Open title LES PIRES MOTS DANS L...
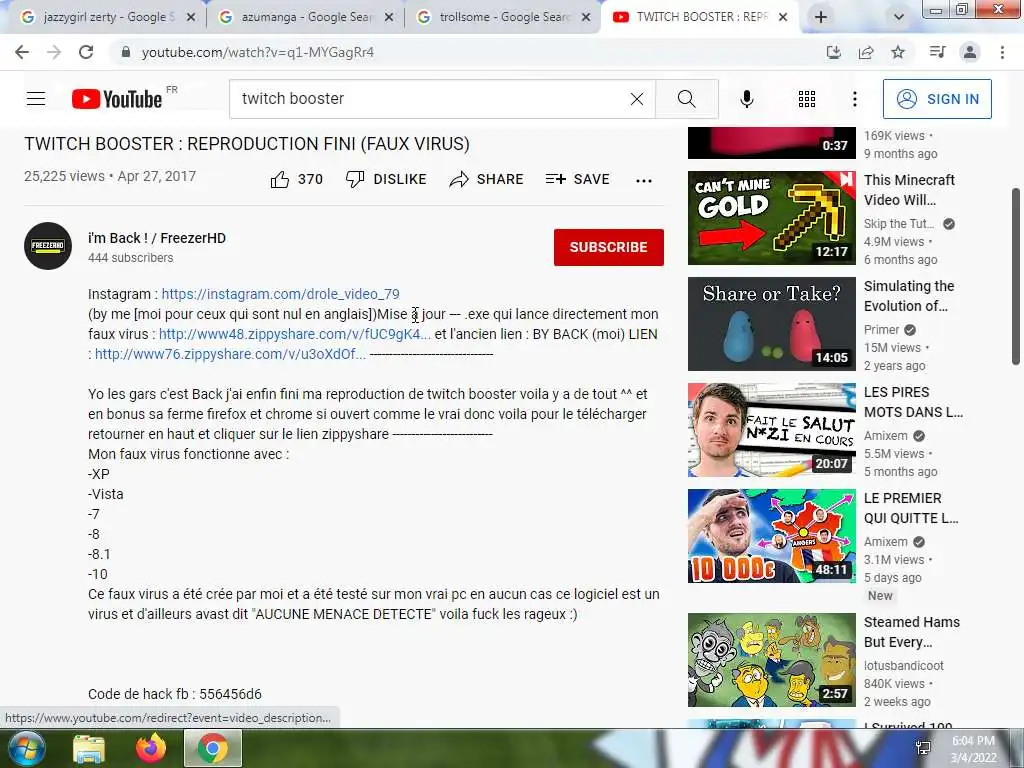 pyautogui.click(x=913, y=402)
